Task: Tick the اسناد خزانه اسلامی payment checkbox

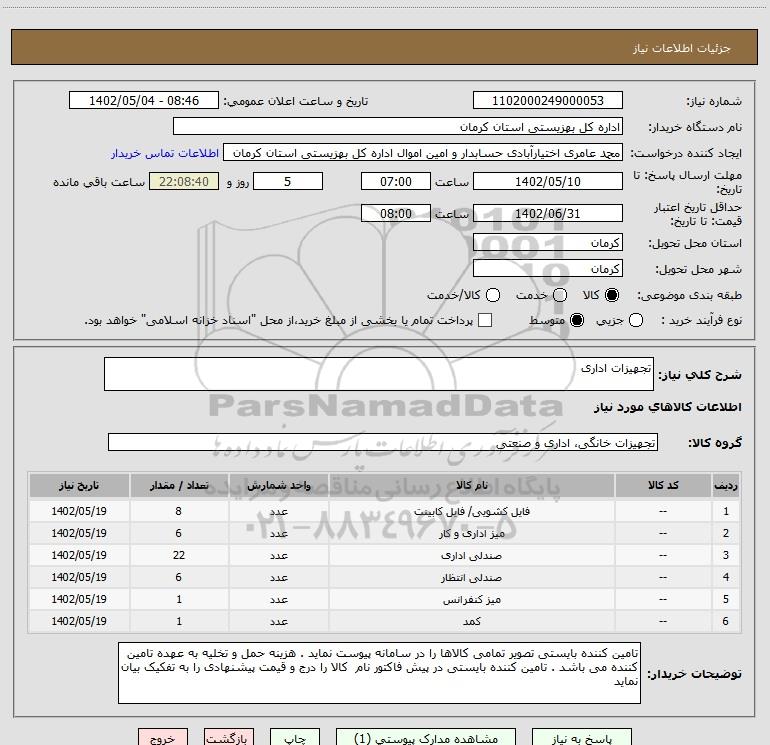Action: tap(485, 320)
